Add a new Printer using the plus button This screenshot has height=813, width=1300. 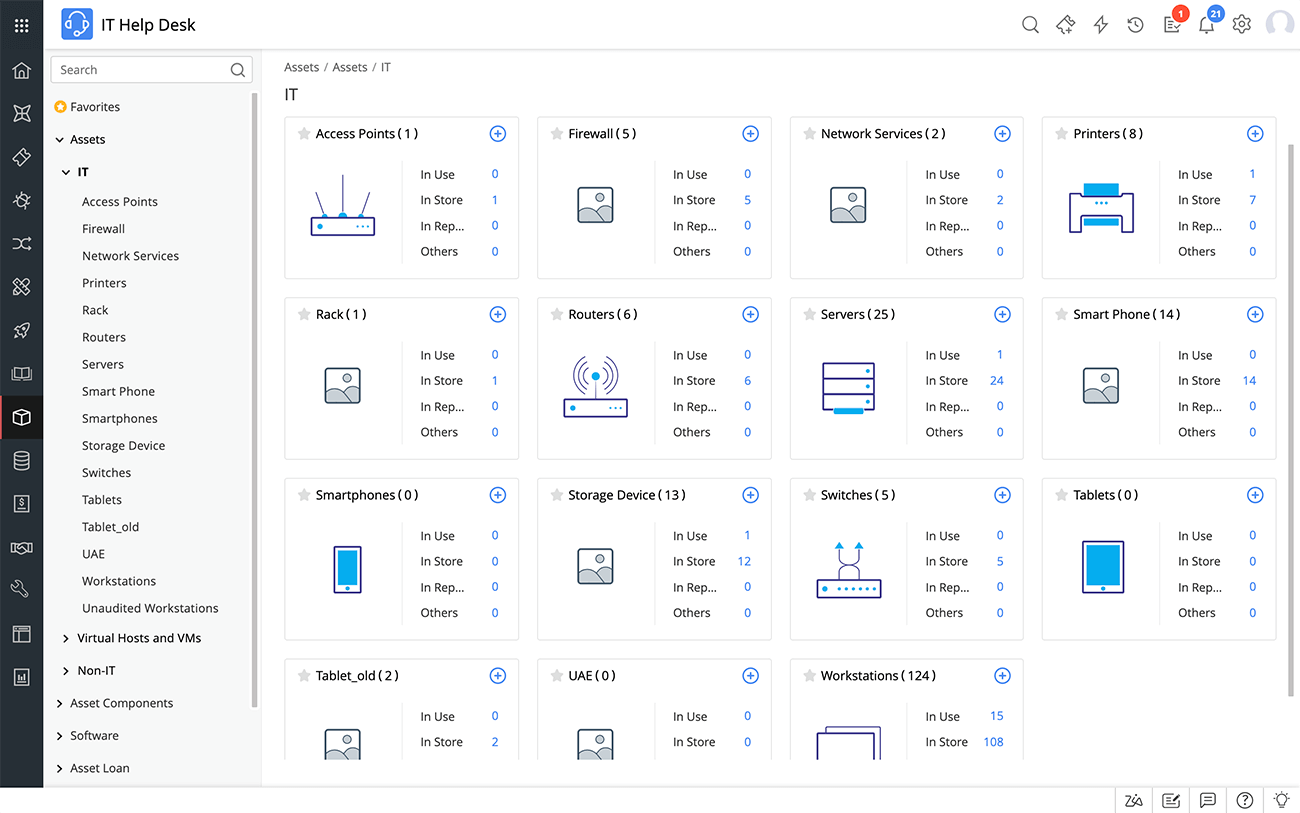click(1255, 133)
